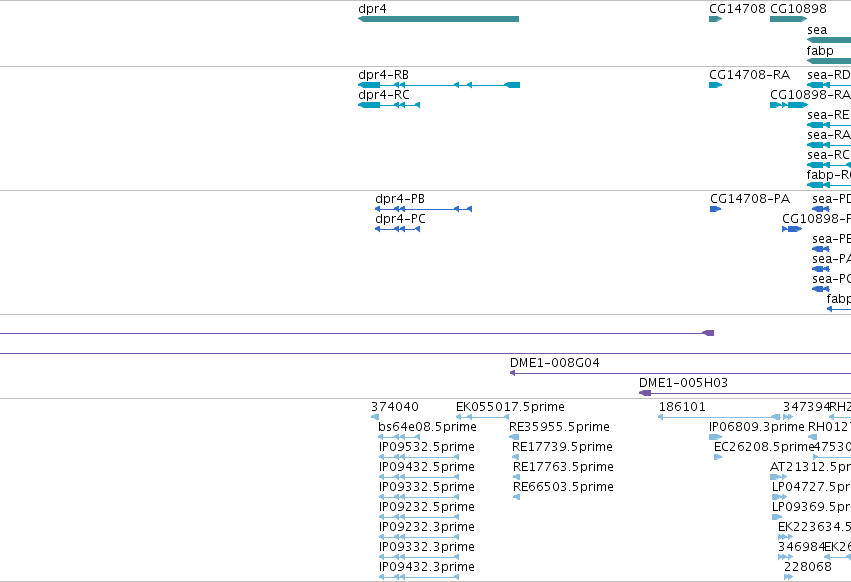This screenshot has width=851, height=582.
Task: Click the dpr4-RB transcript glyph
Action: click(439, 85)
